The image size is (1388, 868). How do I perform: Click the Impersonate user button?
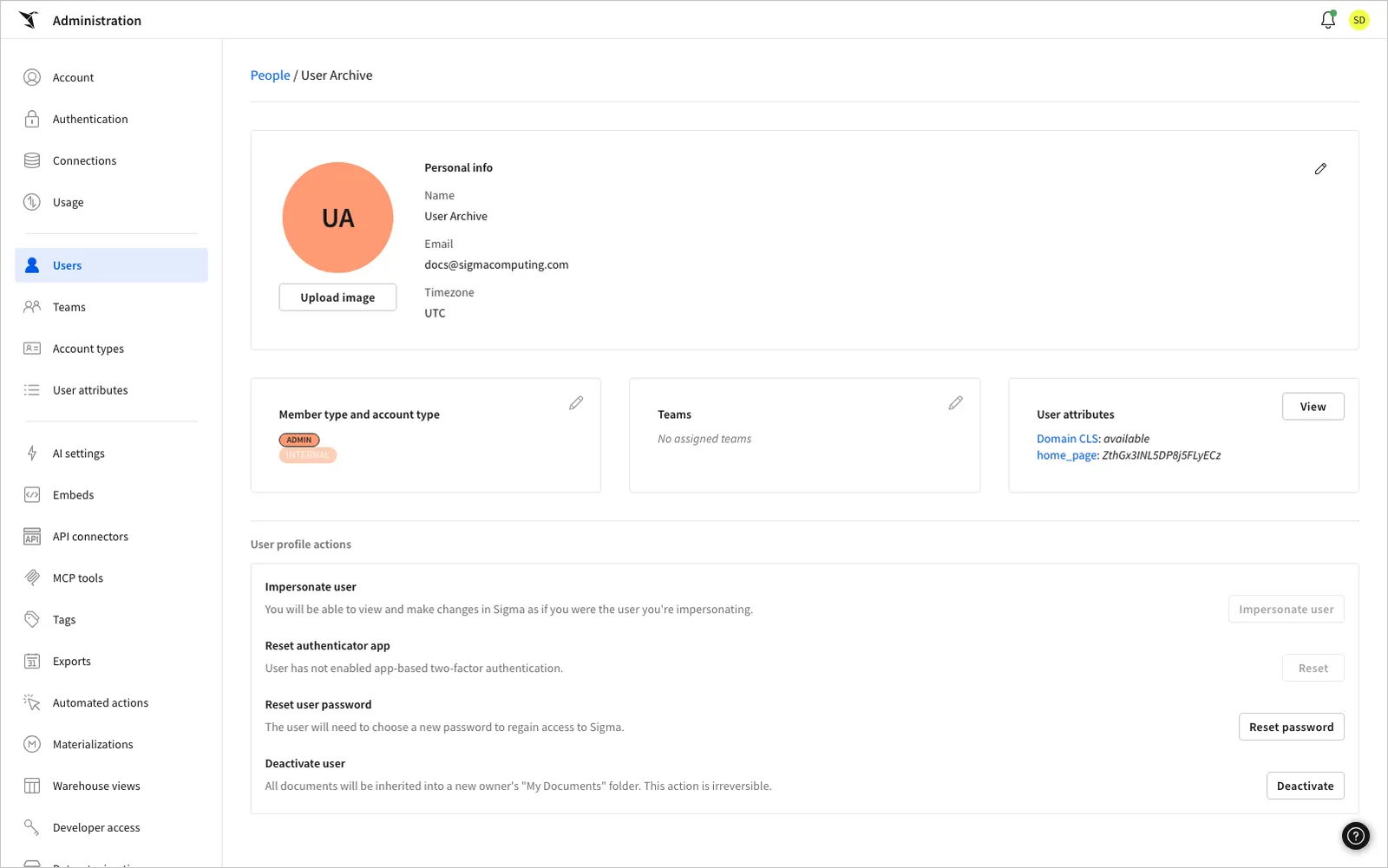pos(1287,610)
